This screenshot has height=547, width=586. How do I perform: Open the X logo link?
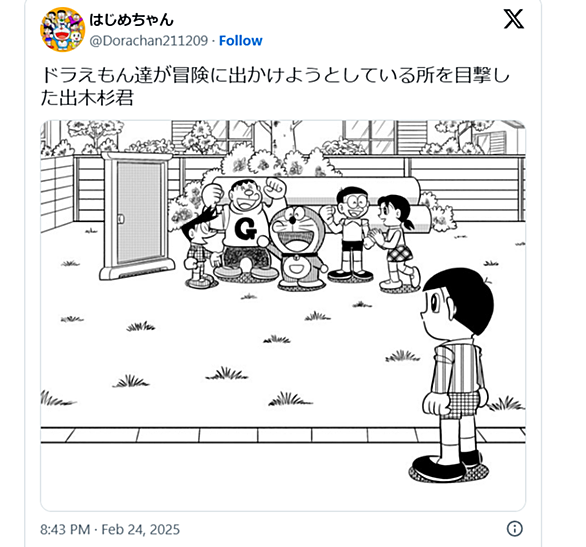pos(514,19)
